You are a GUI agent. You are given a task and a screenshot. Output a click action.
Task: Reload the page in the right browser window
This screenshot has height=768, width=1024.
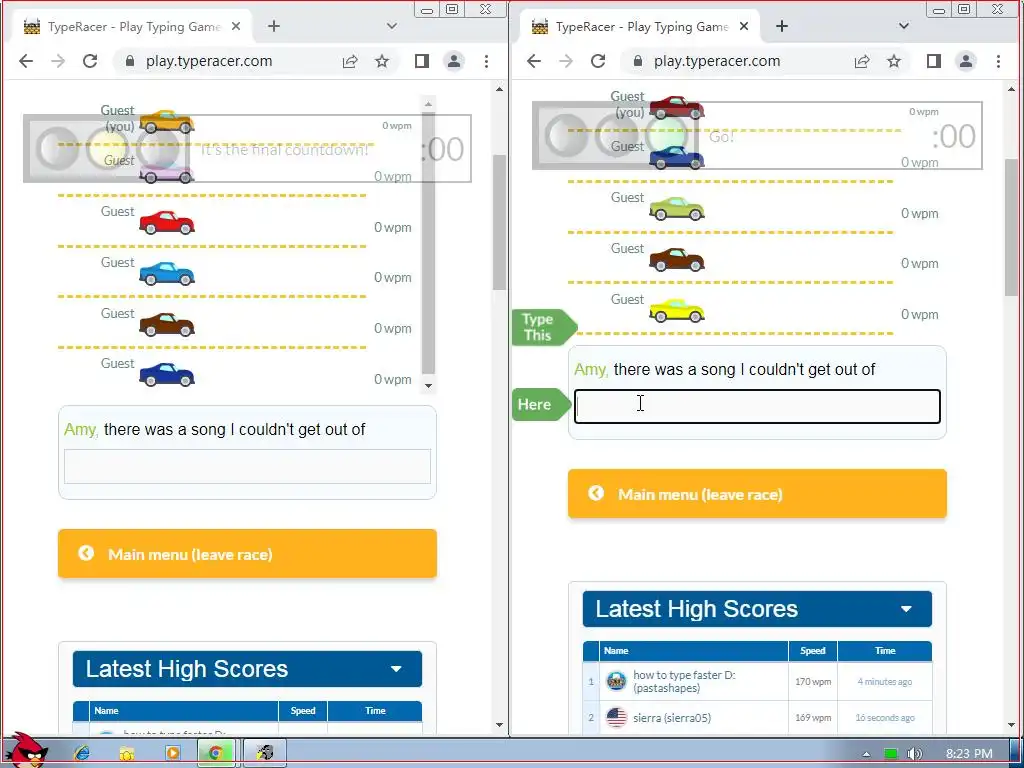598,61
